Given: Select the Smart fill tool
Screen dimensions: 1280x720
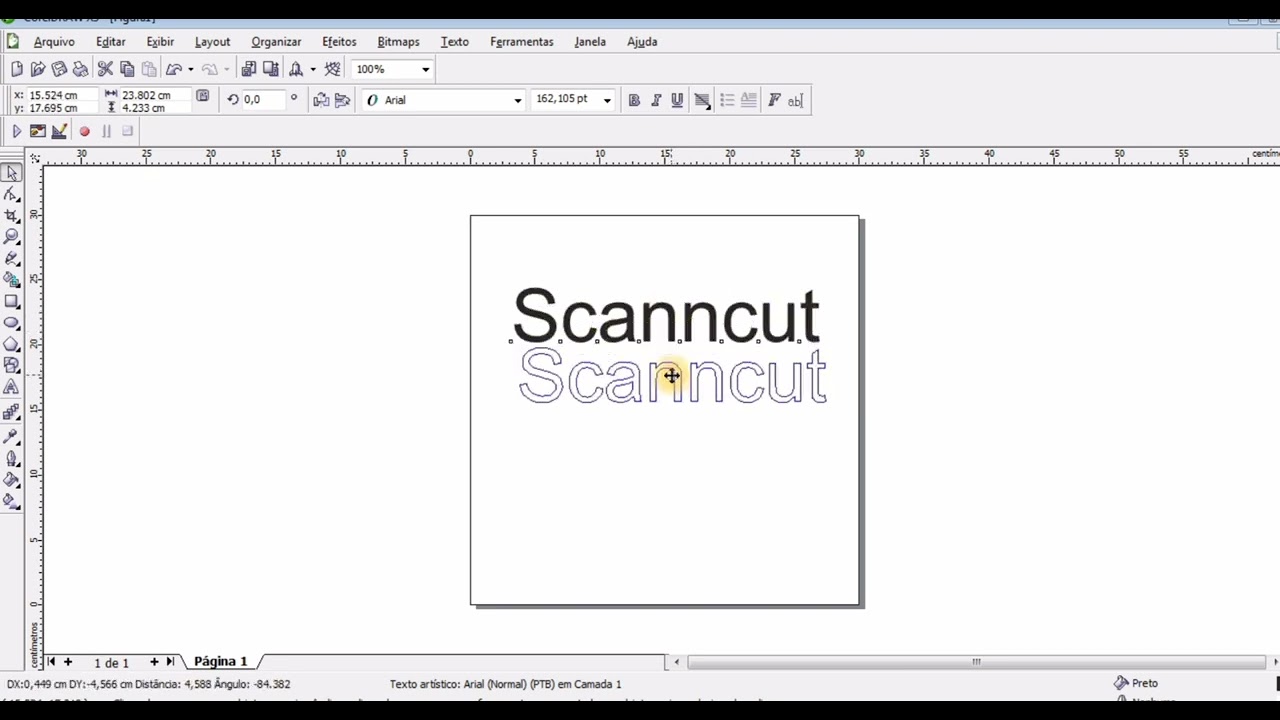Looking at the screenshot, I should pos(12,280).
